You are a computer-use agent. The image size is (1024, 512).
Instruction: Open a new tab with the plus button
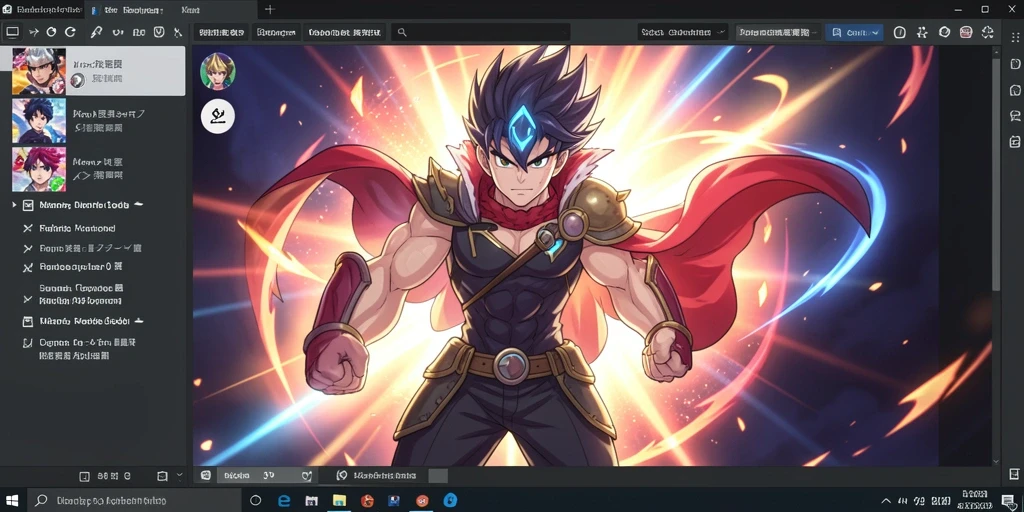(x=270, y=10)
